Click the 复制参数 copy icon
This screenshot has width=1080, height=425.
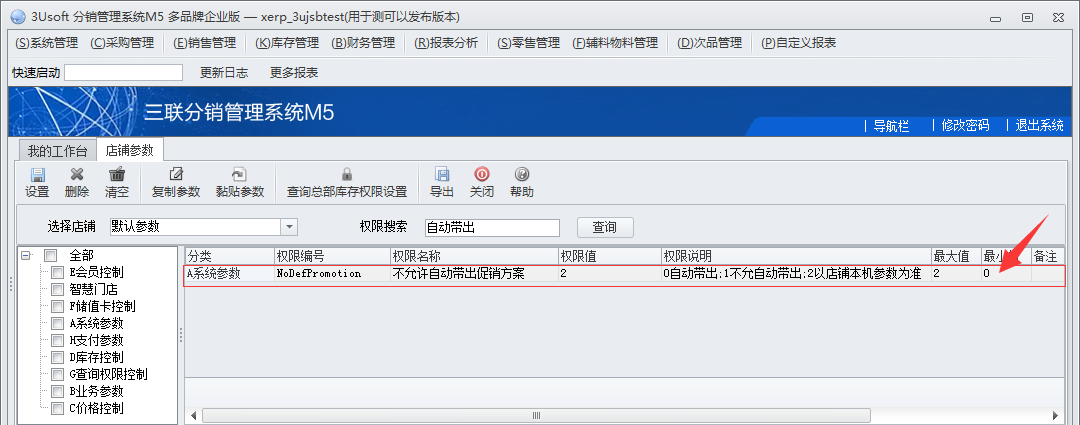click(x=176, y=175)
